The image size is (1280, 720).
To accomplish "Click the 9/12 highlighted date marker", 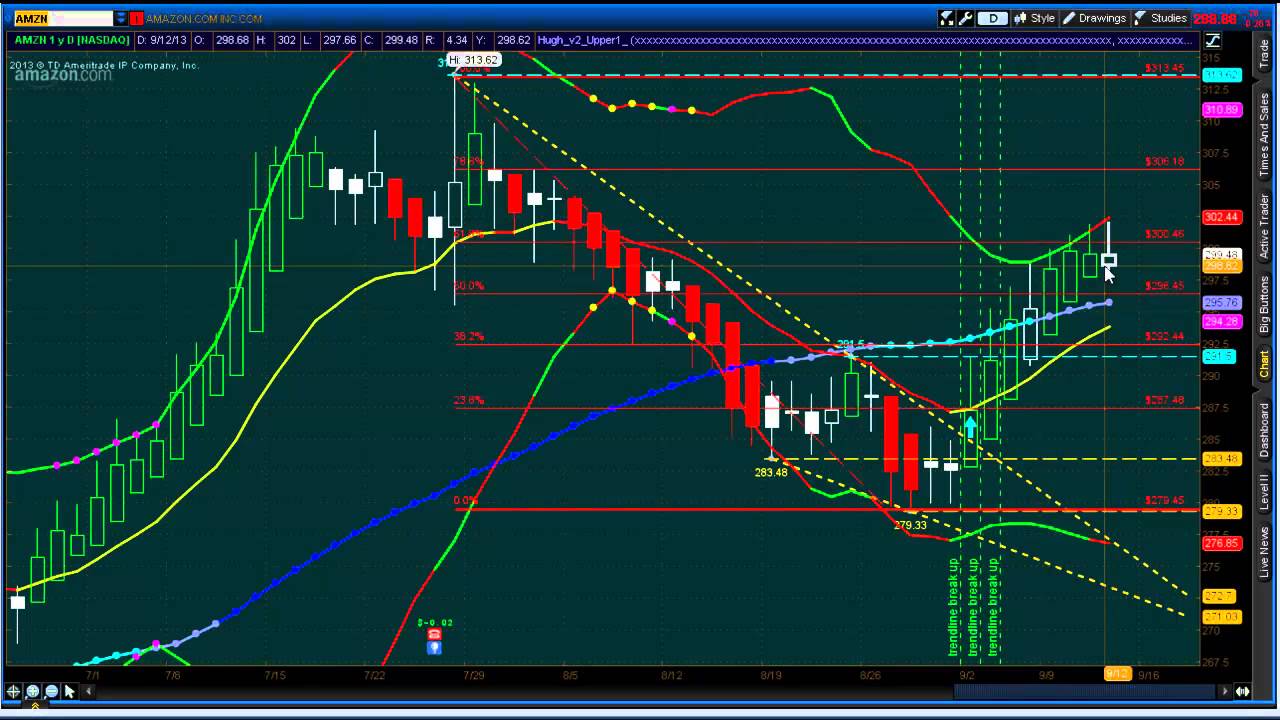I will click(1117, 674).
